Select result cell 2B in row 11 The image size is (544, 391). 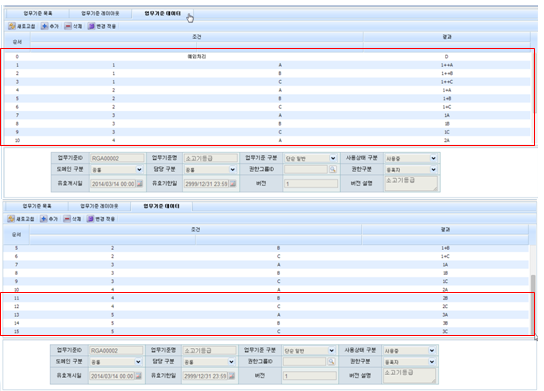tap(445, 298)
